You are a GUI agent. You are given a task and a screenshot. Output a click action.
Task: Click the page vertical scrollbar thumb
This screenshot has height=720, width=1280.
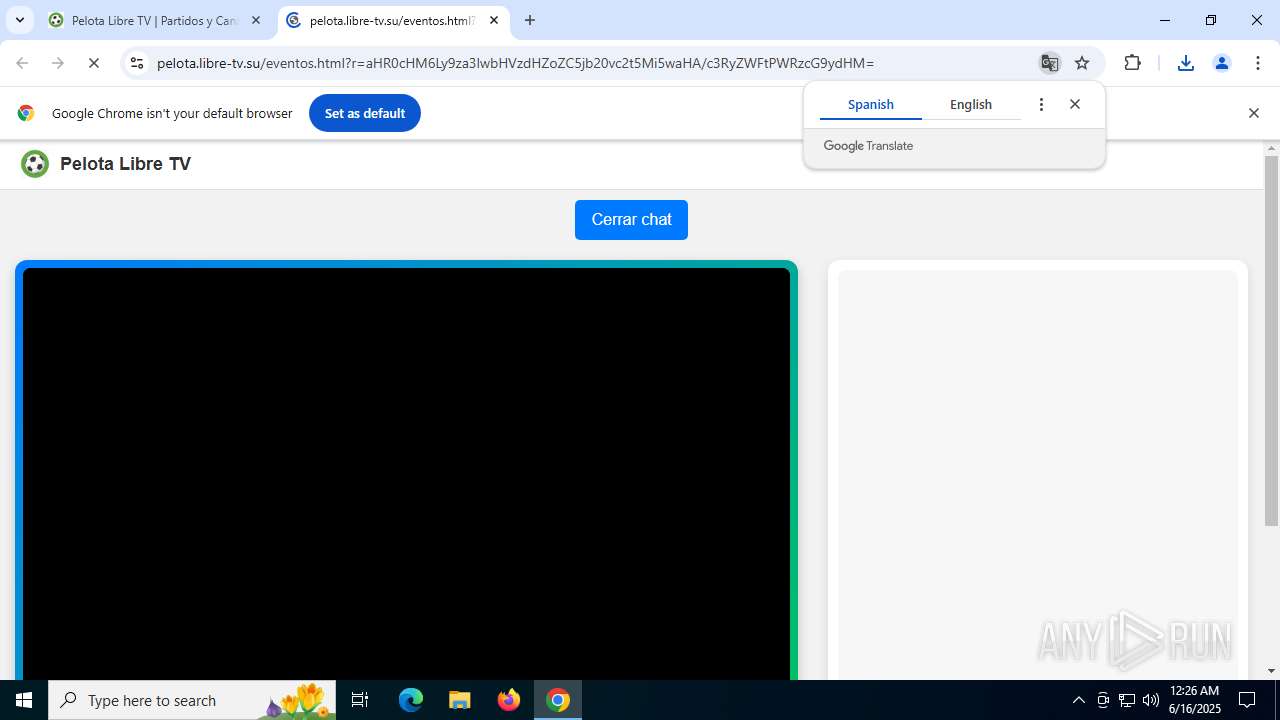pyautogui.click(x=1271, y=340)
